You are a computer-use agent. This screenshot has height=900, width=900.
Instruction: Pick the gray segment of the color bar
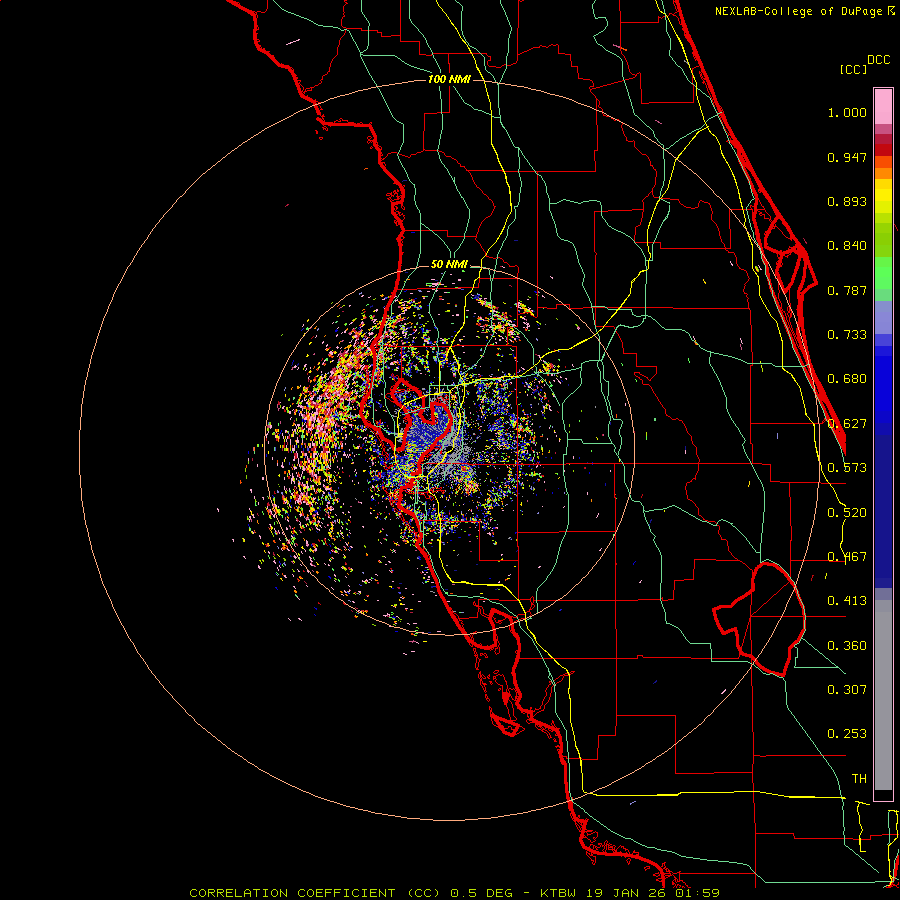[x=883, y=695]
